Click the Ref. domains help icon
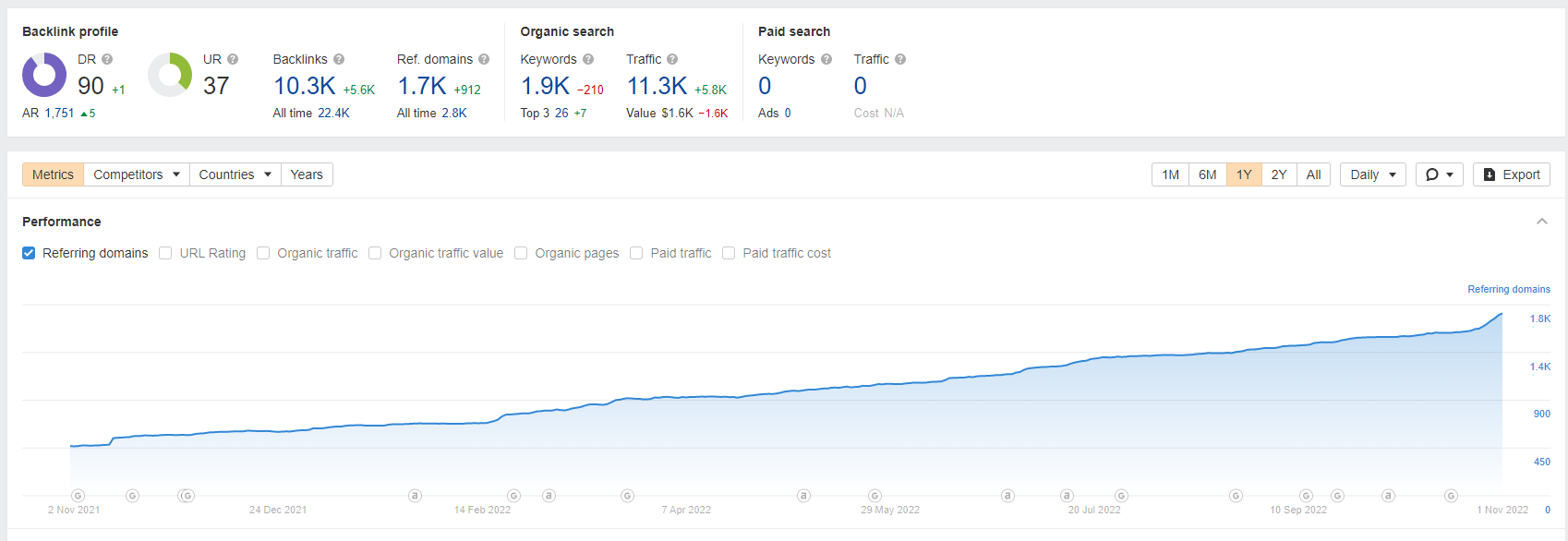The height and width of the screenshot is (541, 1568). [484, 59]
